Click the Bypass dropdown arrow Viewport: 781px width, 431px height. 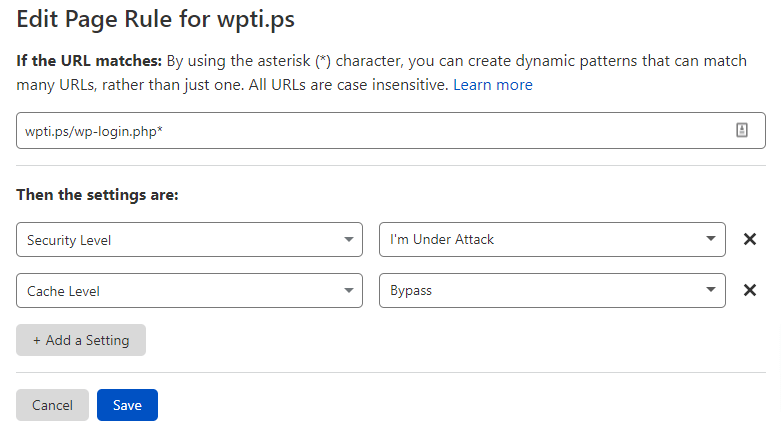point(711,289)
